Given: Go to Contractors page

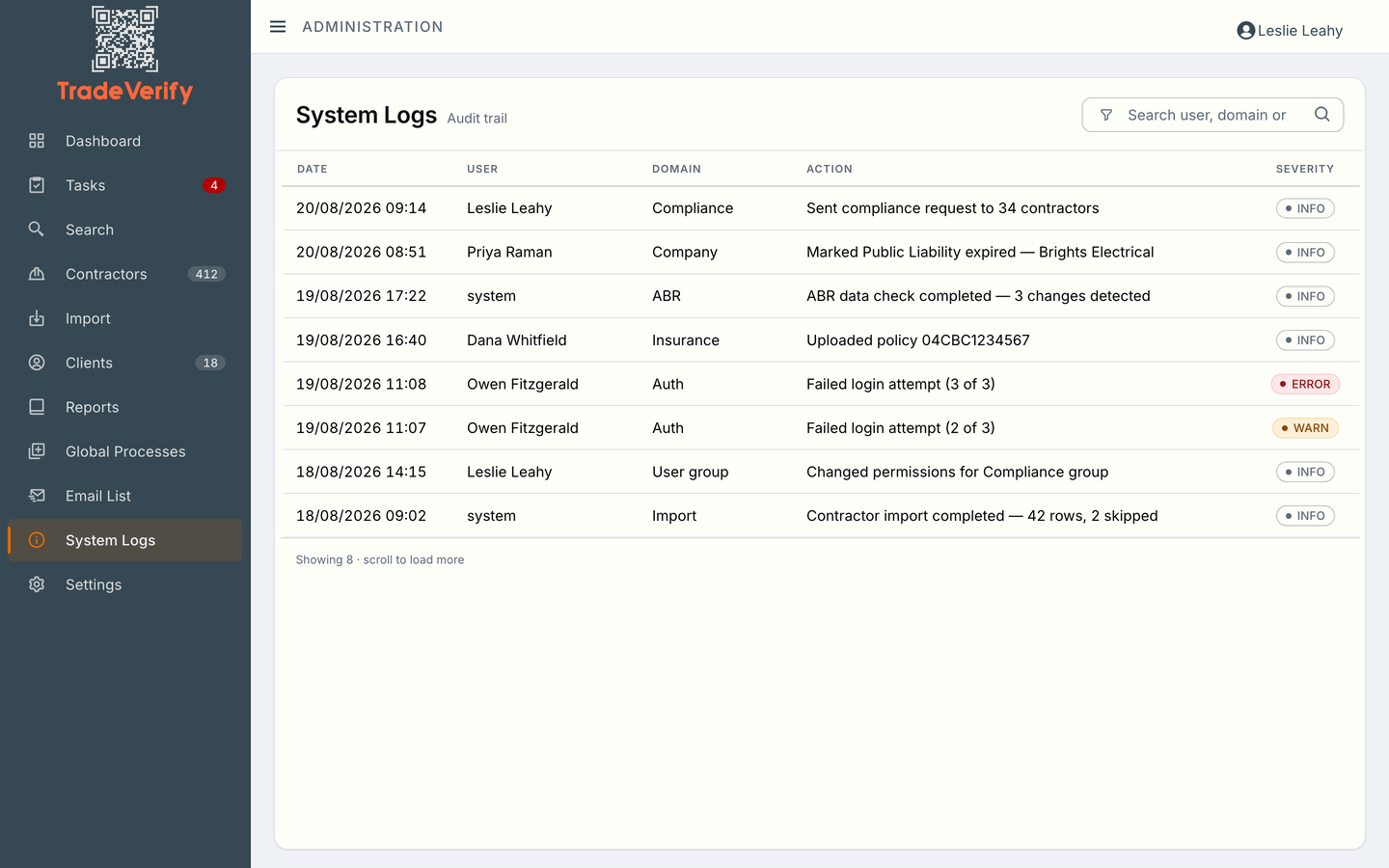Looking at the screenshot, I should [125, 274].
